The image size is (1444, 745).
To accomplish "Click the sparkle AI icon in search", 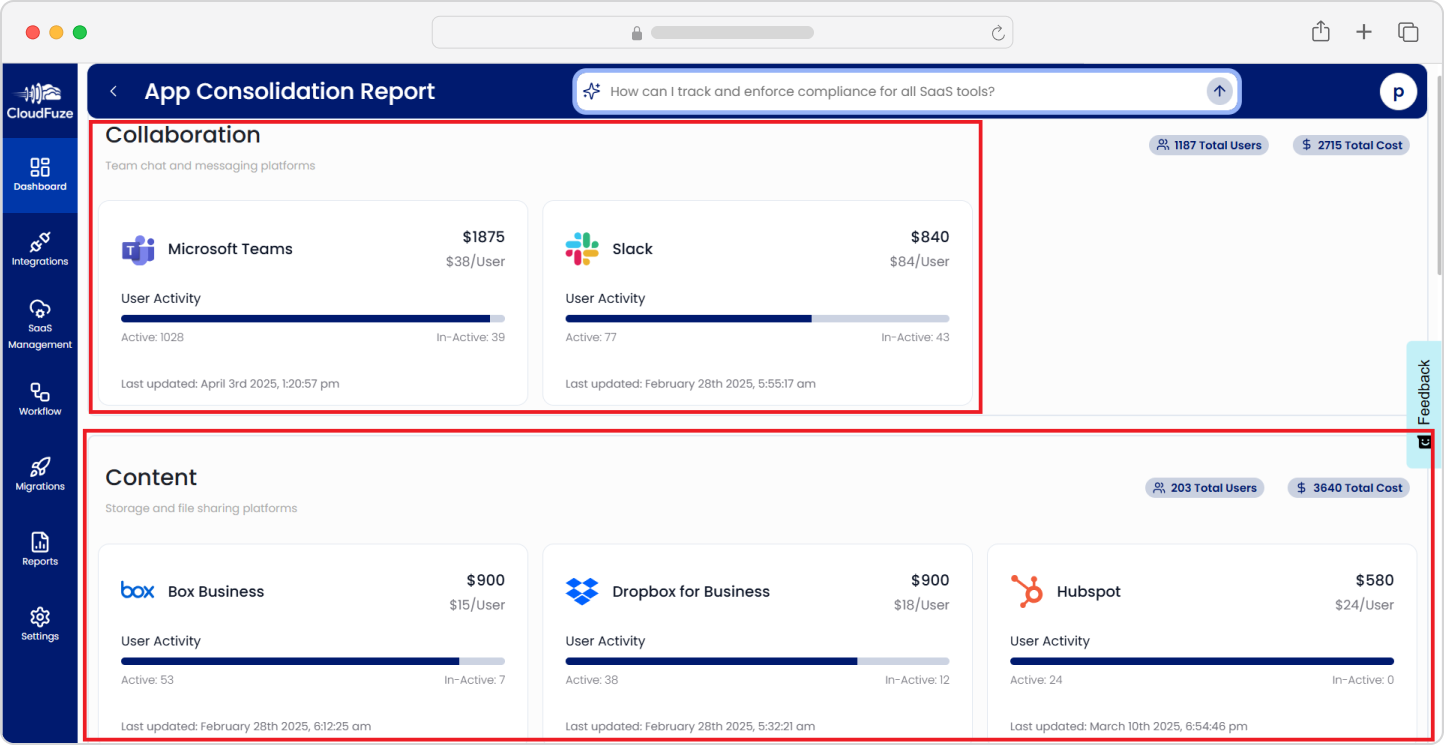I will 591,91.
